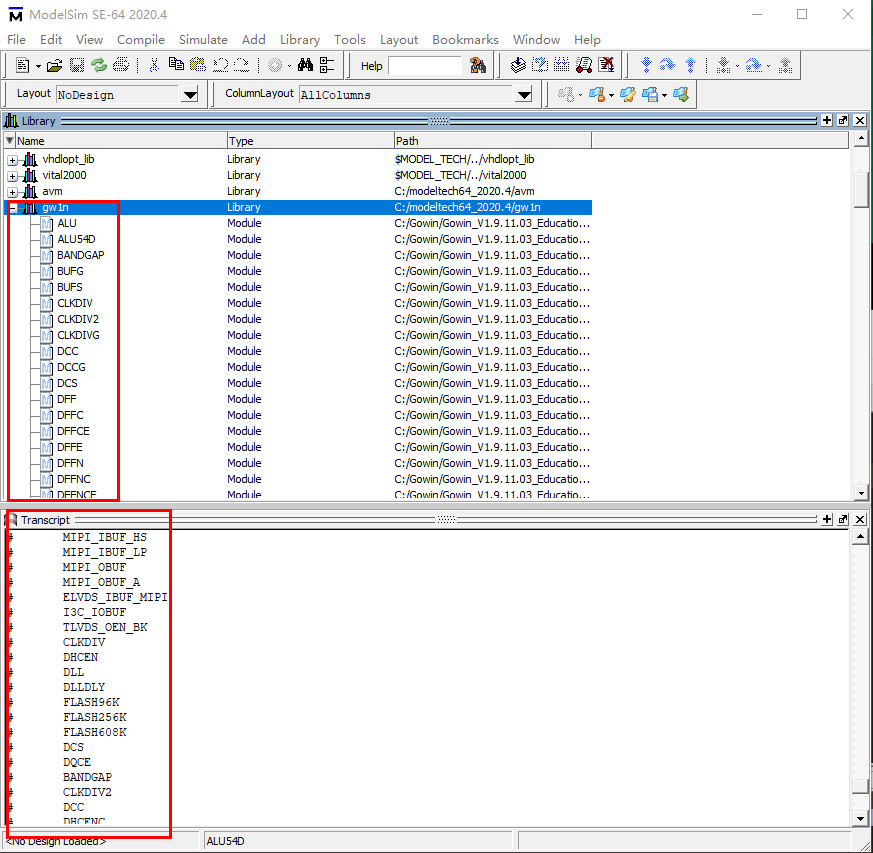The height and width of the screenshot is (853, 873).
Task: Click the red X stop icon
Action: 606,66
